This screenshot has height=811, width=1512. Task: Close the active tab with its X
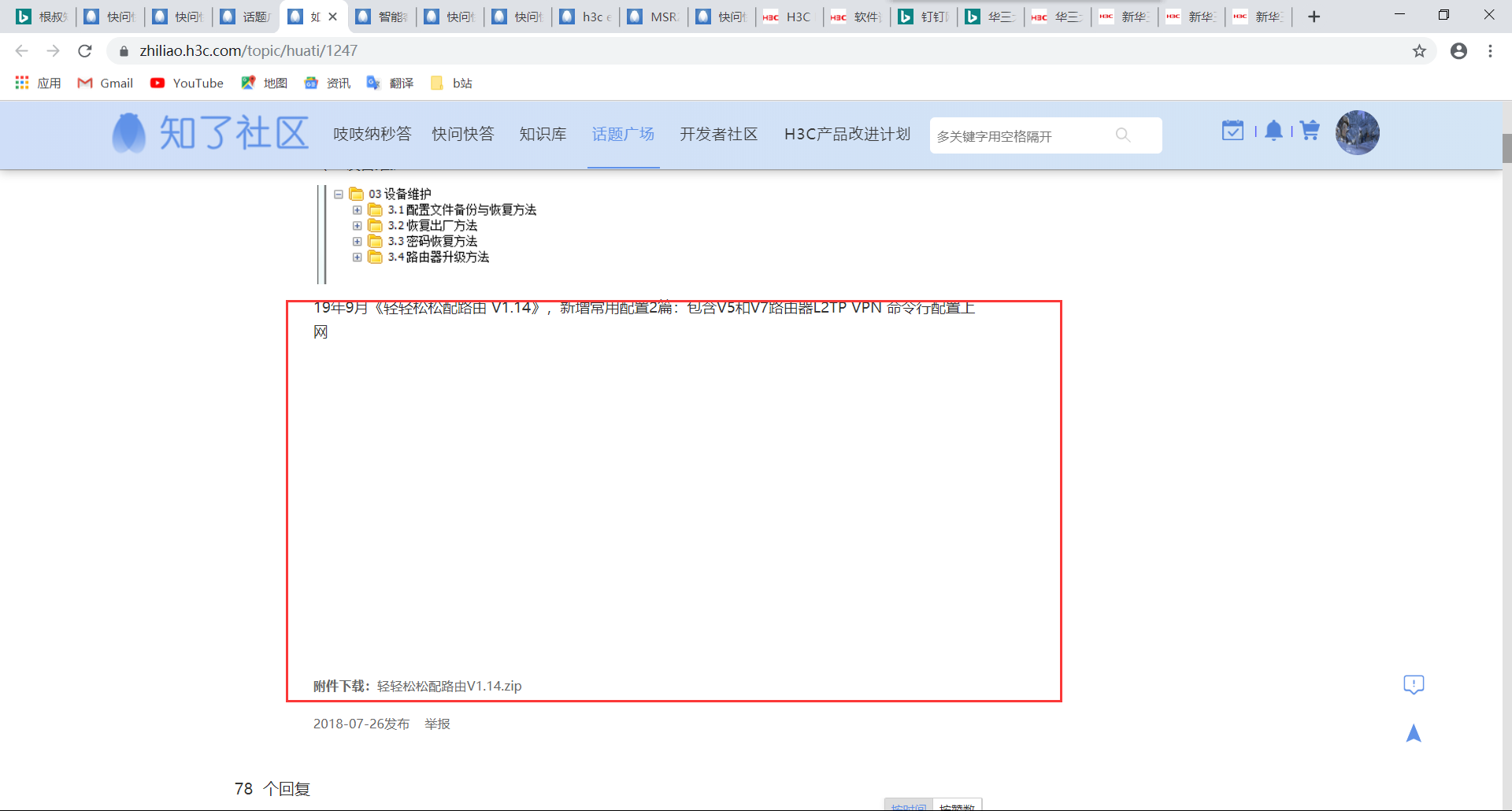point(333,17)
